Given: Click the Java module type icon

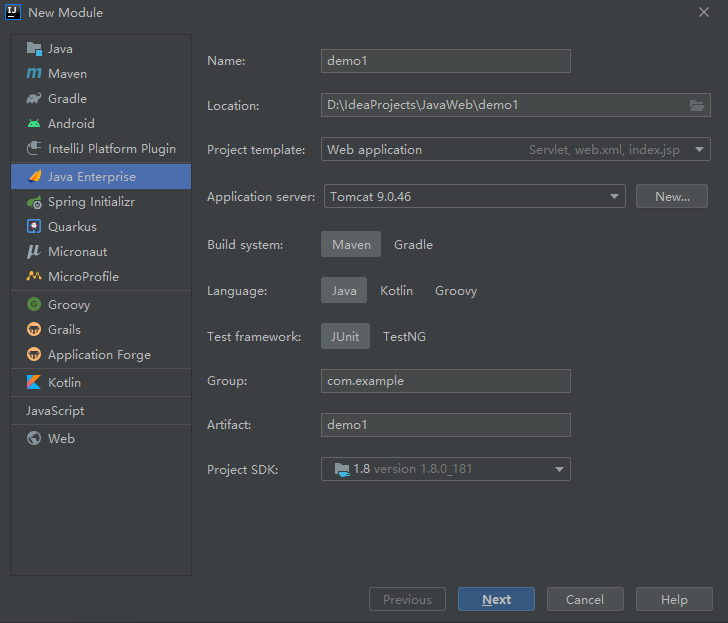Looking at the screenshot, I should (34, 49).
